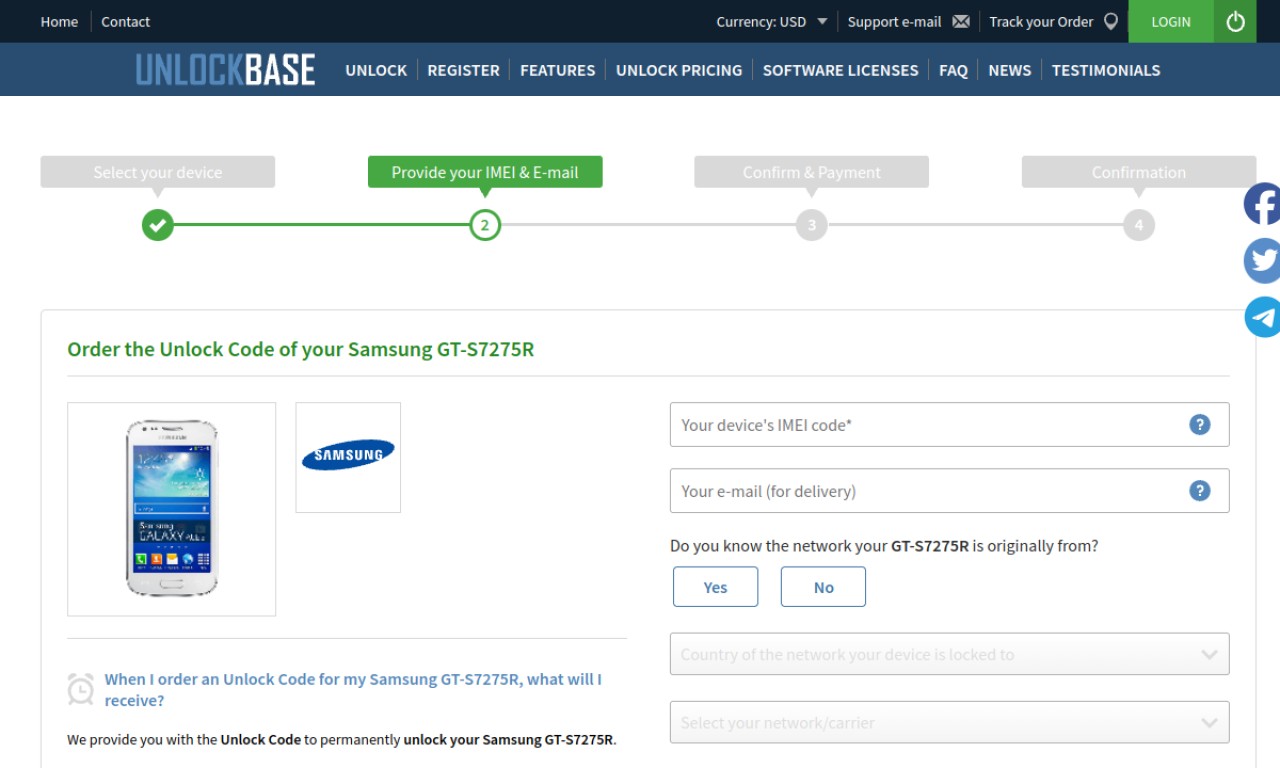Click the e-mail field help question icon

[1200, 490]
